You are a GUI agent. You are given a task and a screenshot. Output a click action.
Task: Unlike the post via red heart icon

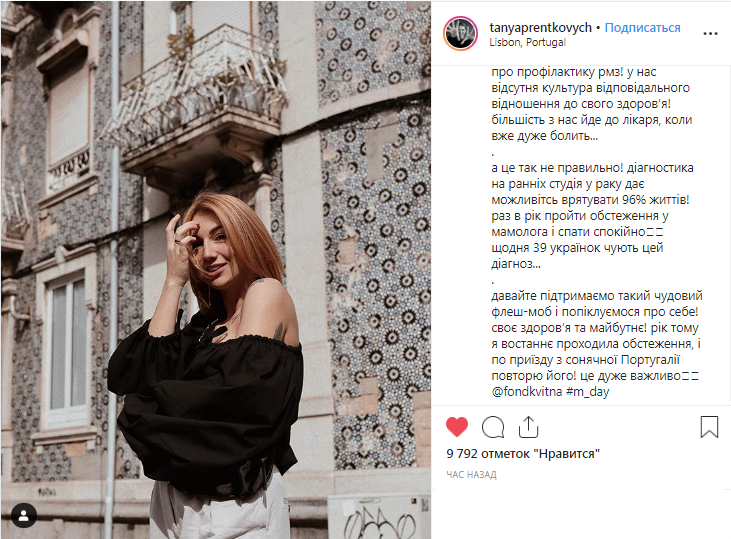click(457, 427)
